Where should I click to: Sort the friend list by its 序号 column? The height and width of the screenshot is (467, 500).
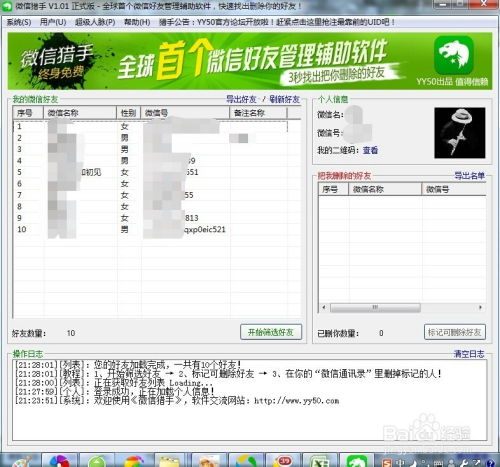[28, 113]
